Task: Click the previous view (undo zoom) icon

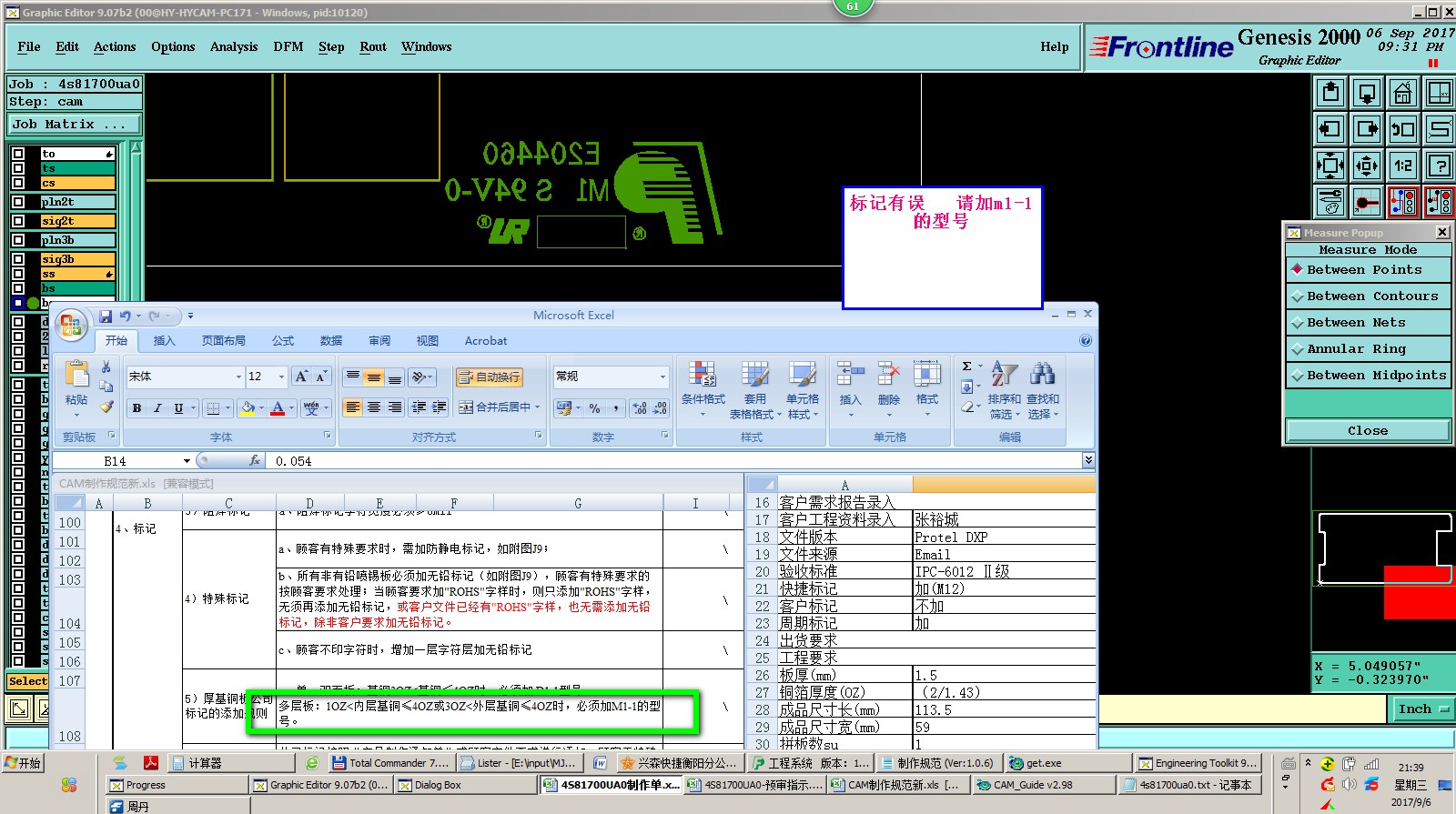Action: tap(1402, 129)
